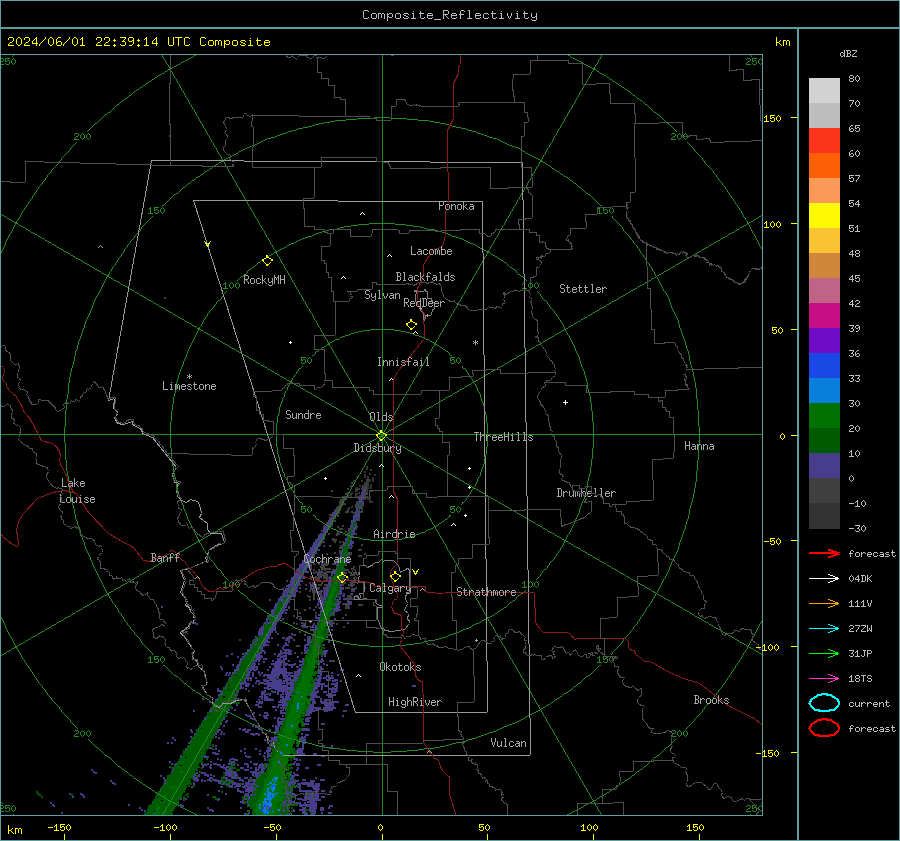The width and height of the screenshot is (900, 841).
Task: Select the red forecast ellipse legend icon
Action: pyautogui.click(x=824, y=728)
